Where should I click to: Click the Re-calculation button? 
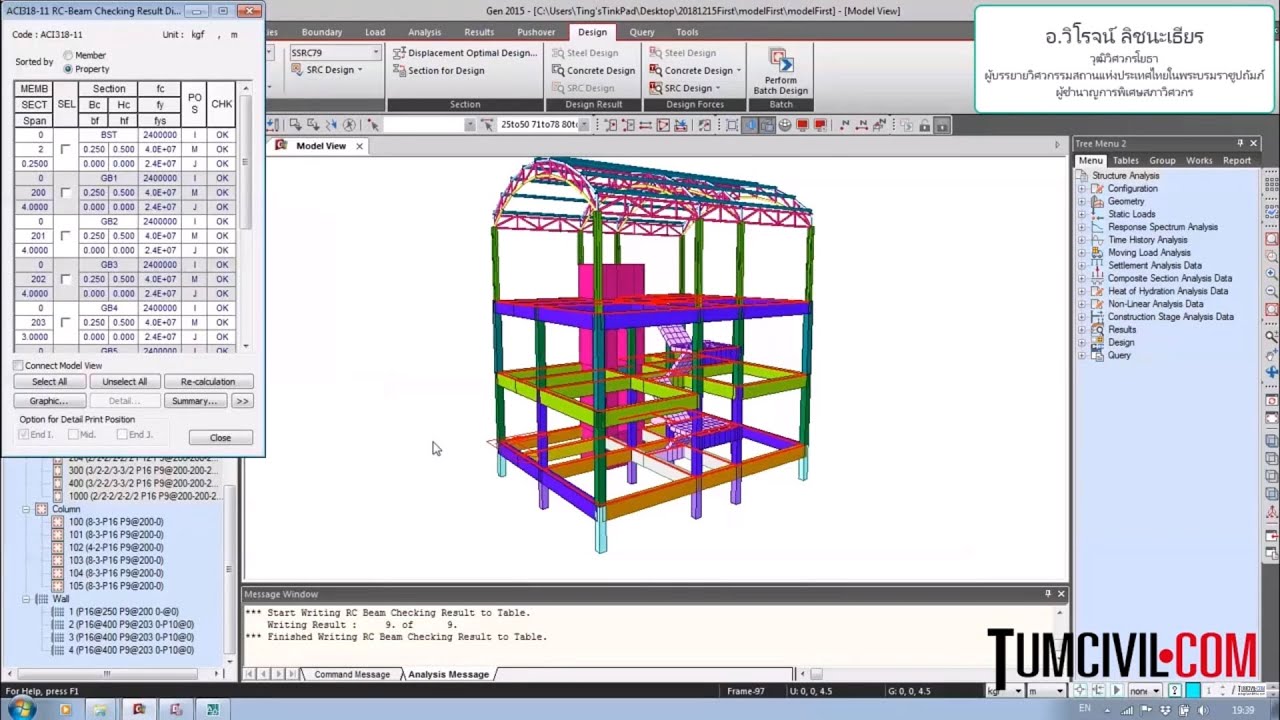click(x=208, y=382)
